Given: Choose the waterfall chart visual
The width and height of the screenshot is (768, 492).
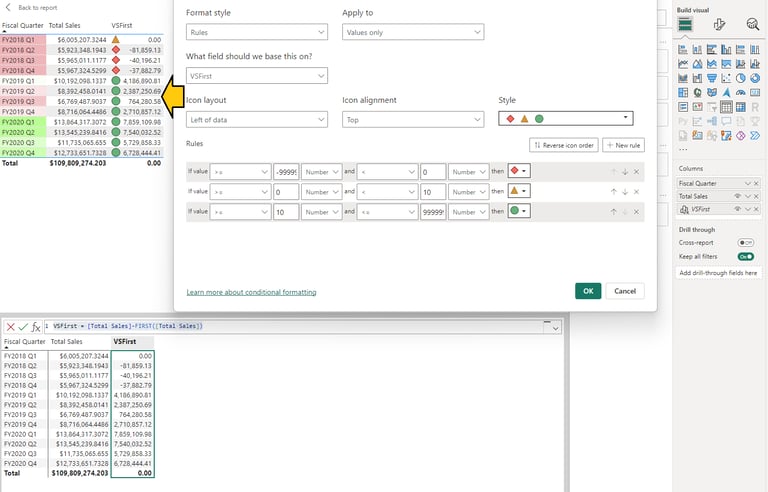Looking at the screenshot, I should pyautogui.click(x=697, y=78).
